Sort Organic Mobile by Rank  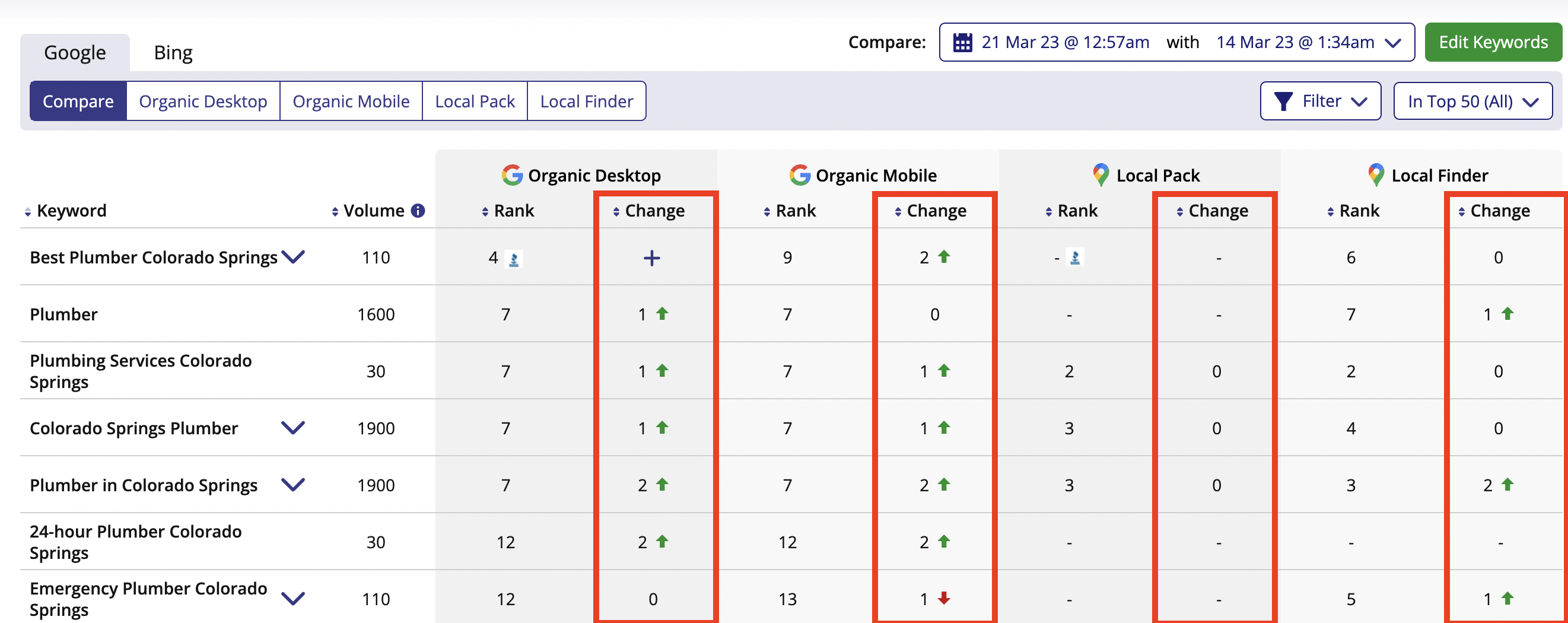tap(767, 211)
